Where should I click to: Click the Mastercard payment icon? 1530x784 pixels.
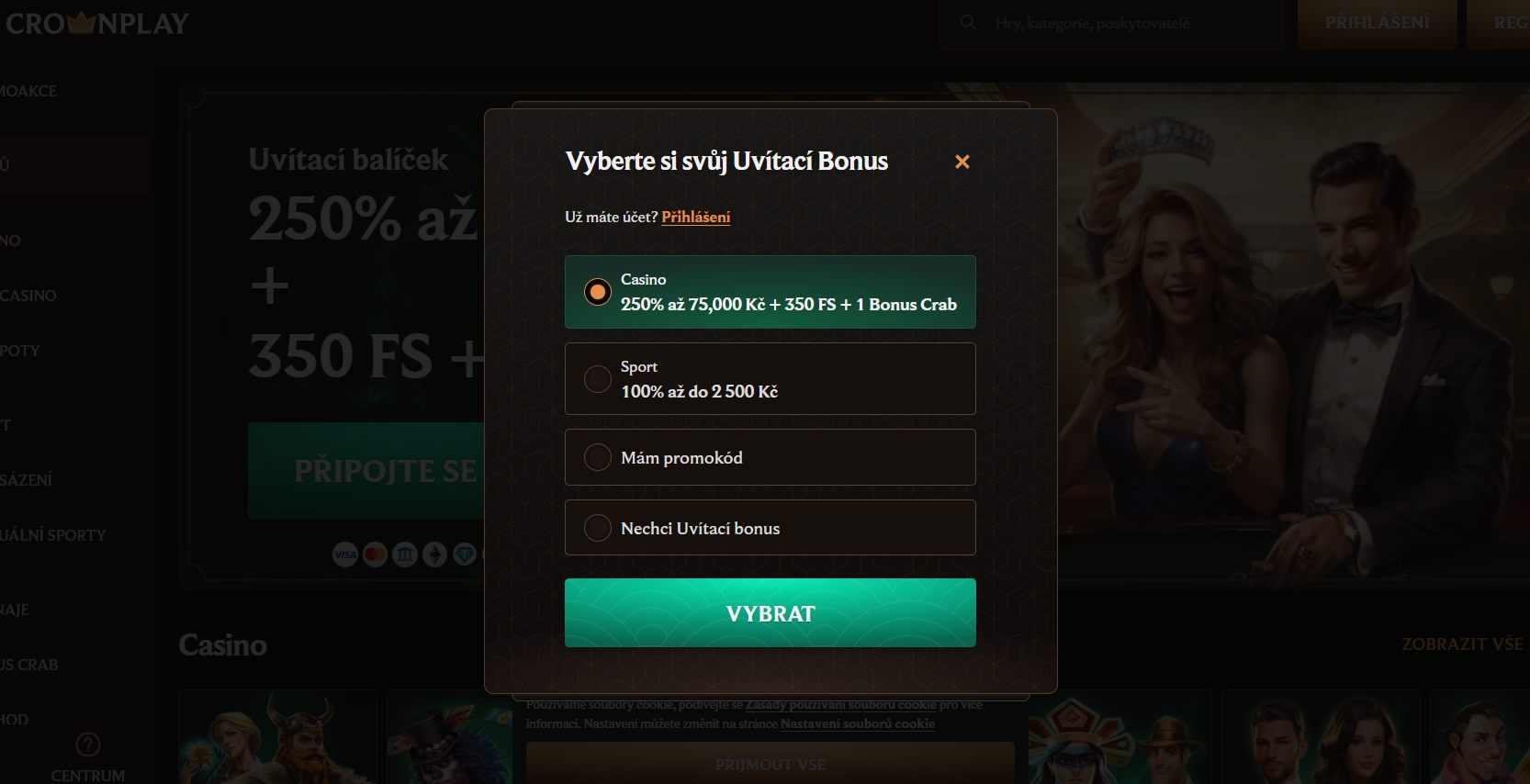point(375,554)
